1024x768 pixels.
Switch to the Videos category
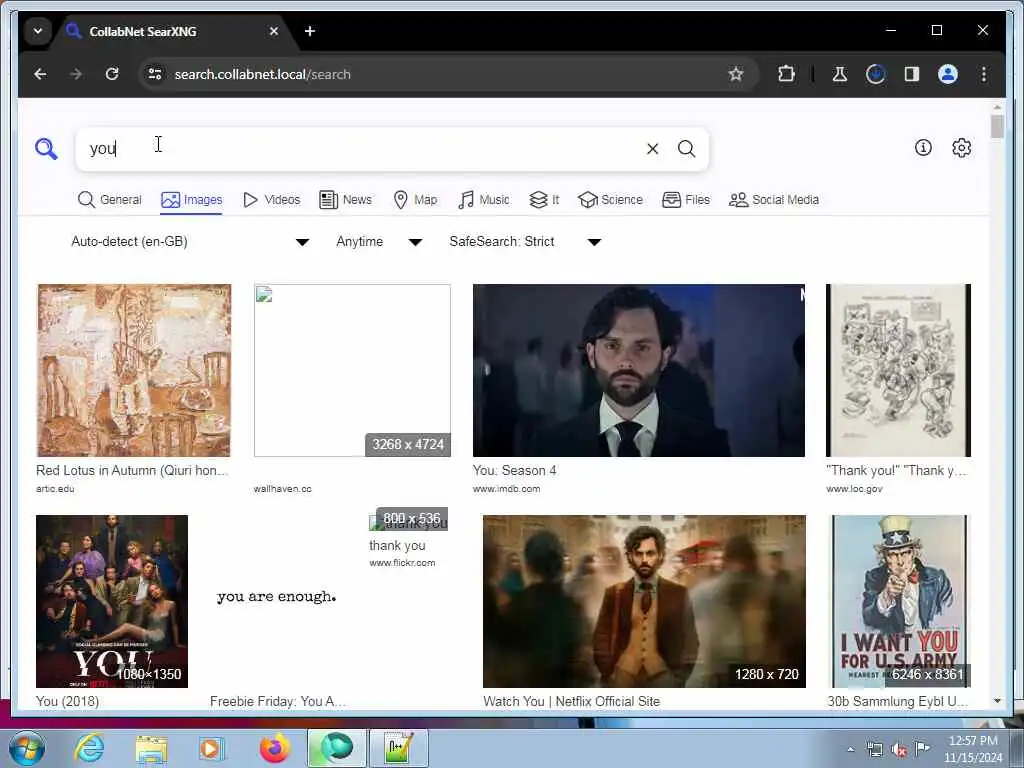[x=271, y=200]
